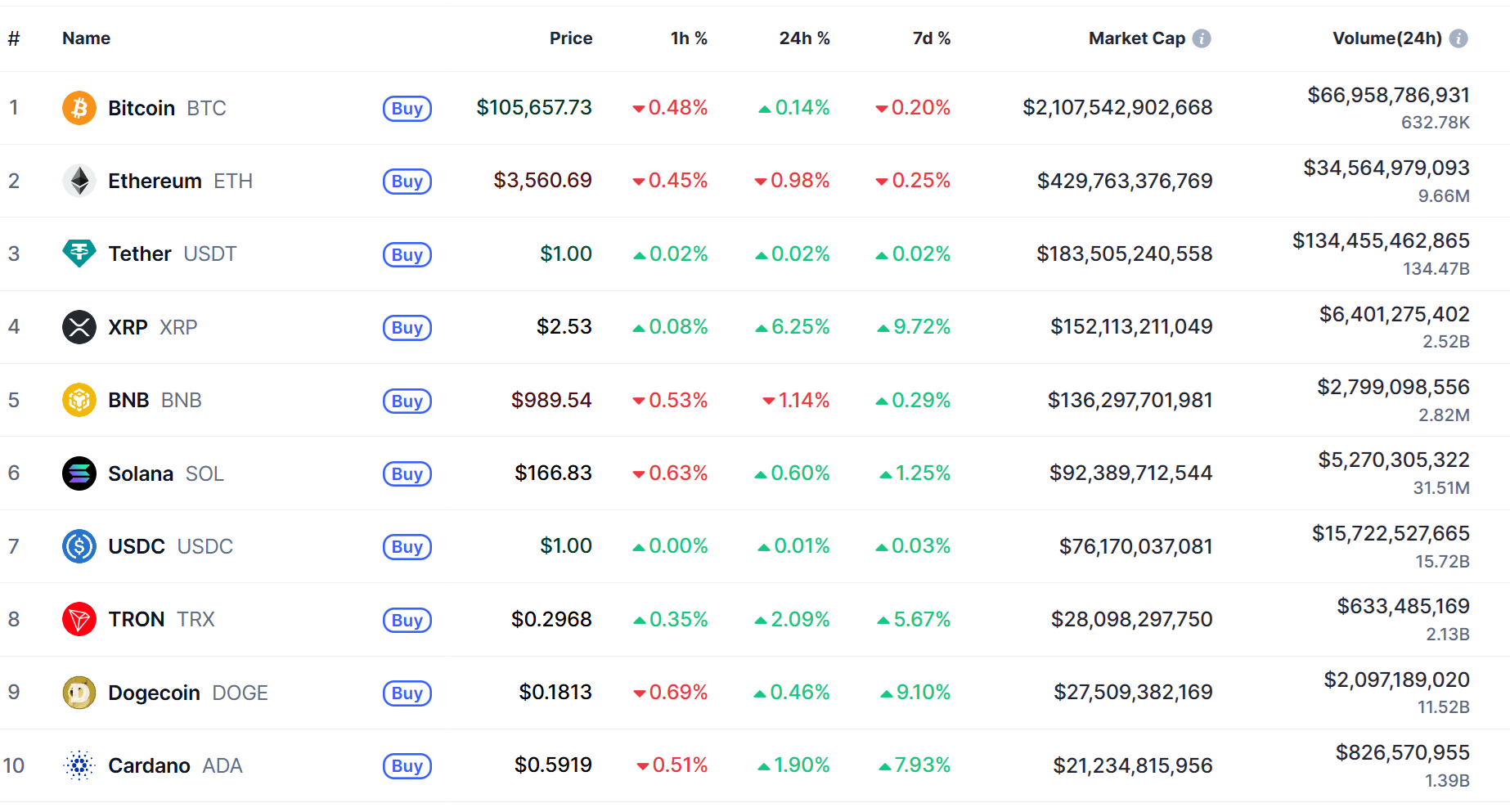Click Ethereum price $3,560.69
This screenshot has width=1510, height=812.
click(x=542, y=180)
